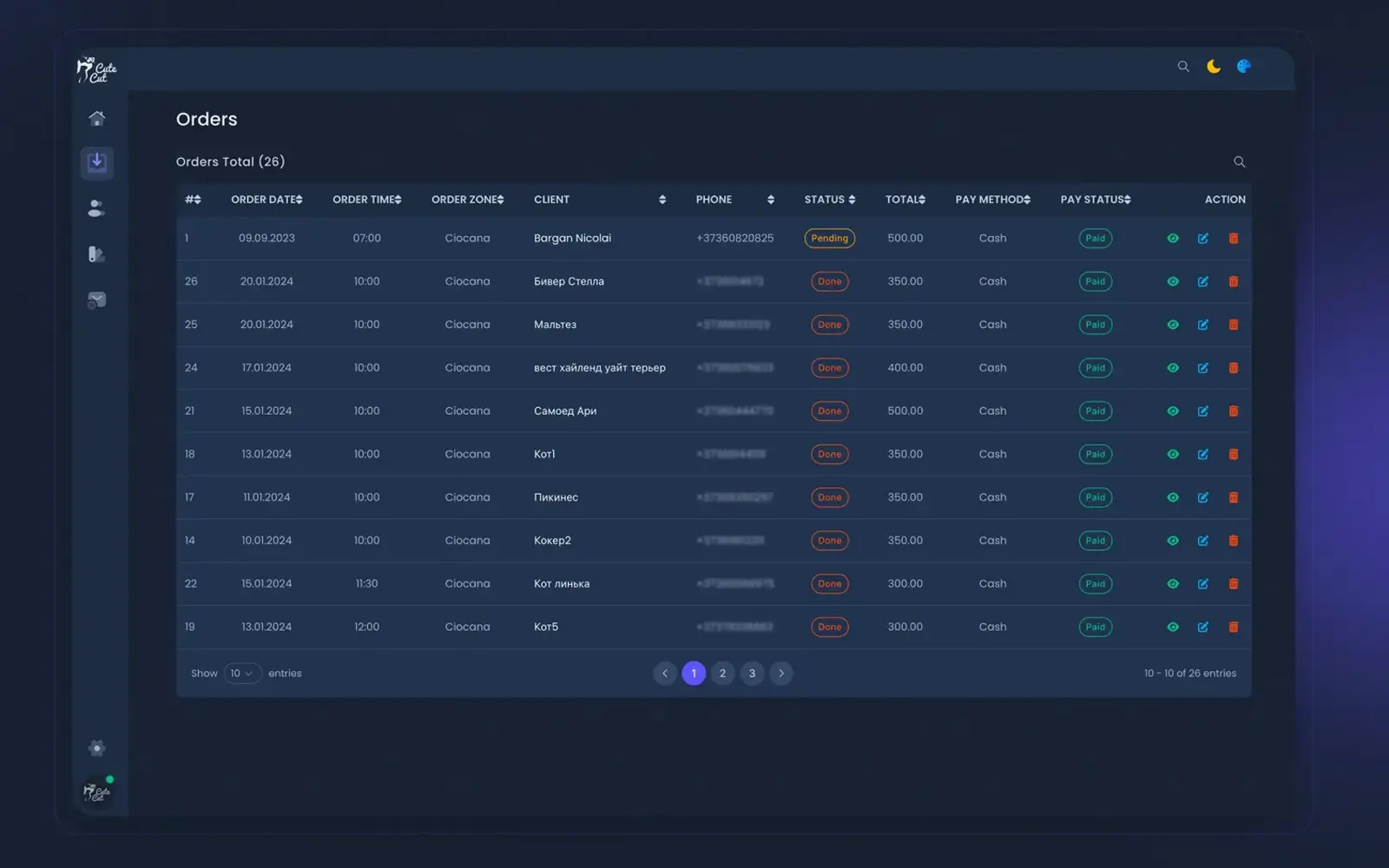Open the orders download icon in sidebar

97,162
